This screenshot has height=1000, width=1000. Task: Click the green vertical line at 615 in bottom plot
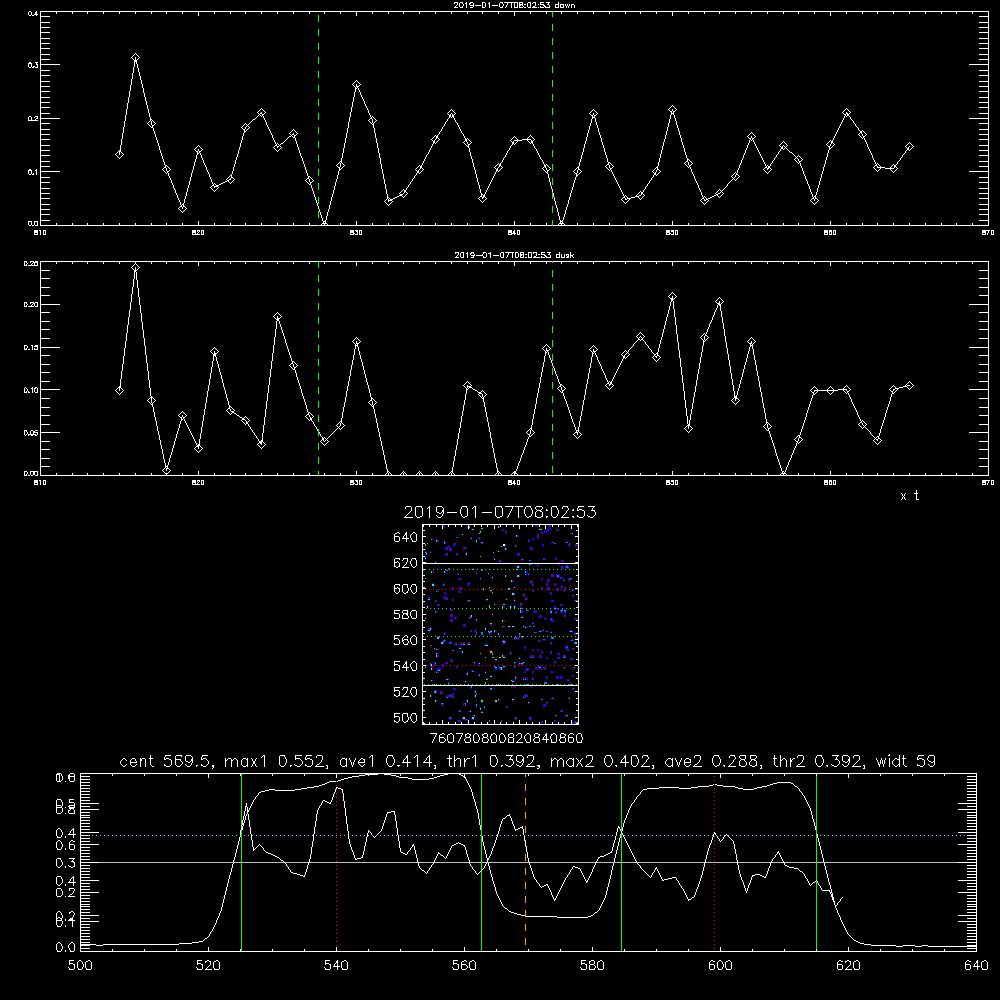click(816, 861)
